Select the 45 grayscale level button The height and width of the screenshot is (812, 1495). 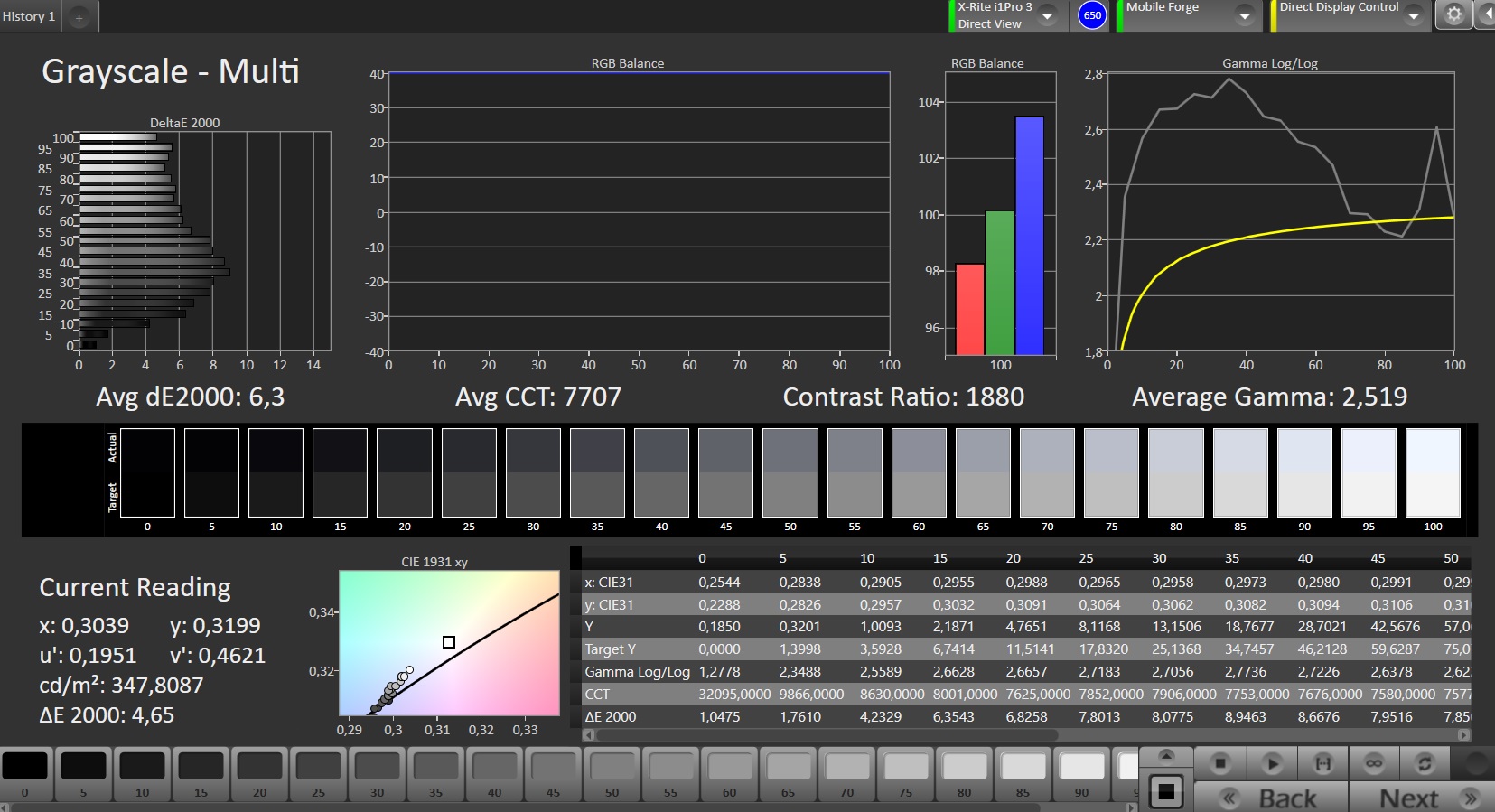[553, 774]
